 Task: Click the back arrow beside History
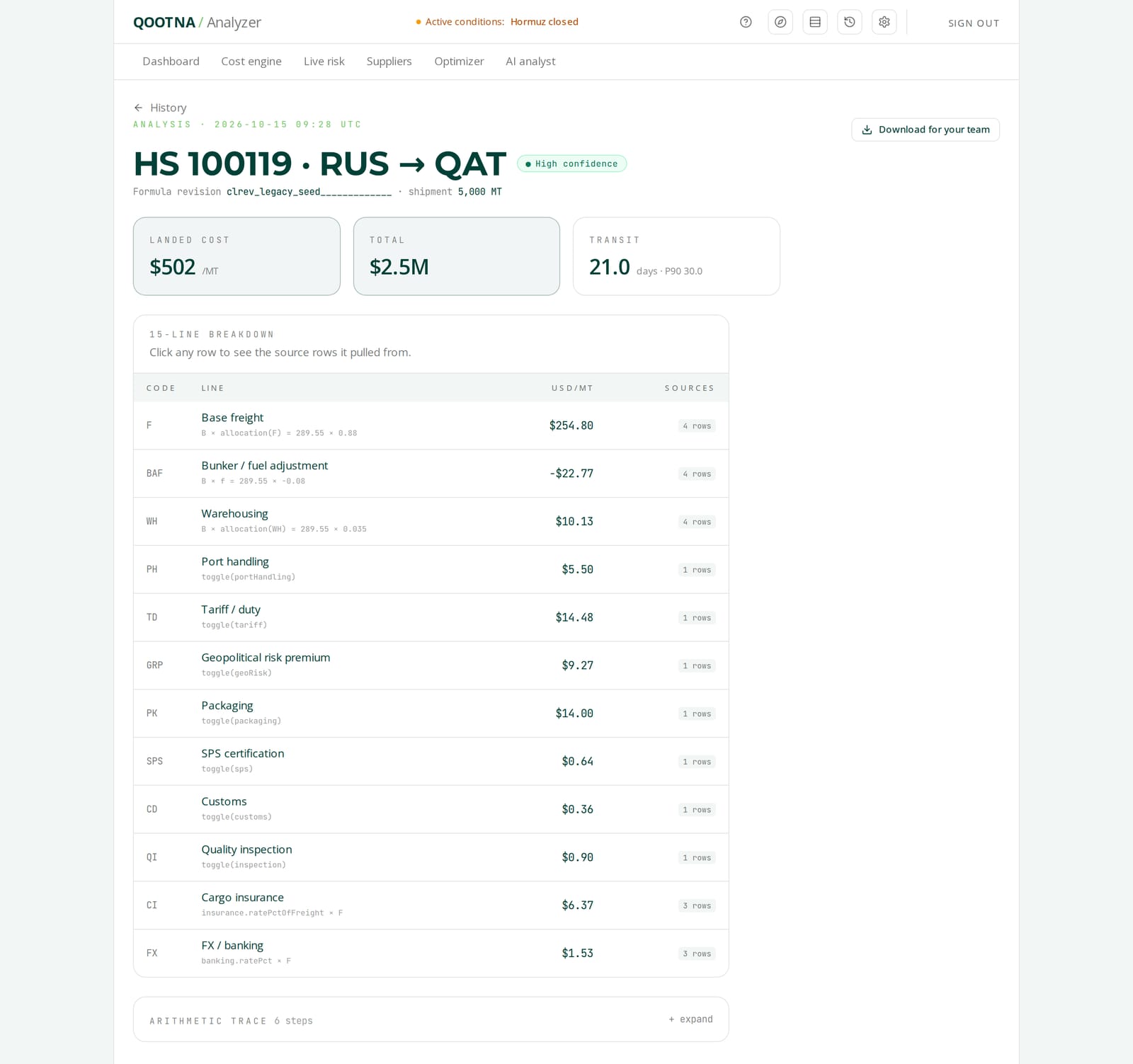(138, 108)
